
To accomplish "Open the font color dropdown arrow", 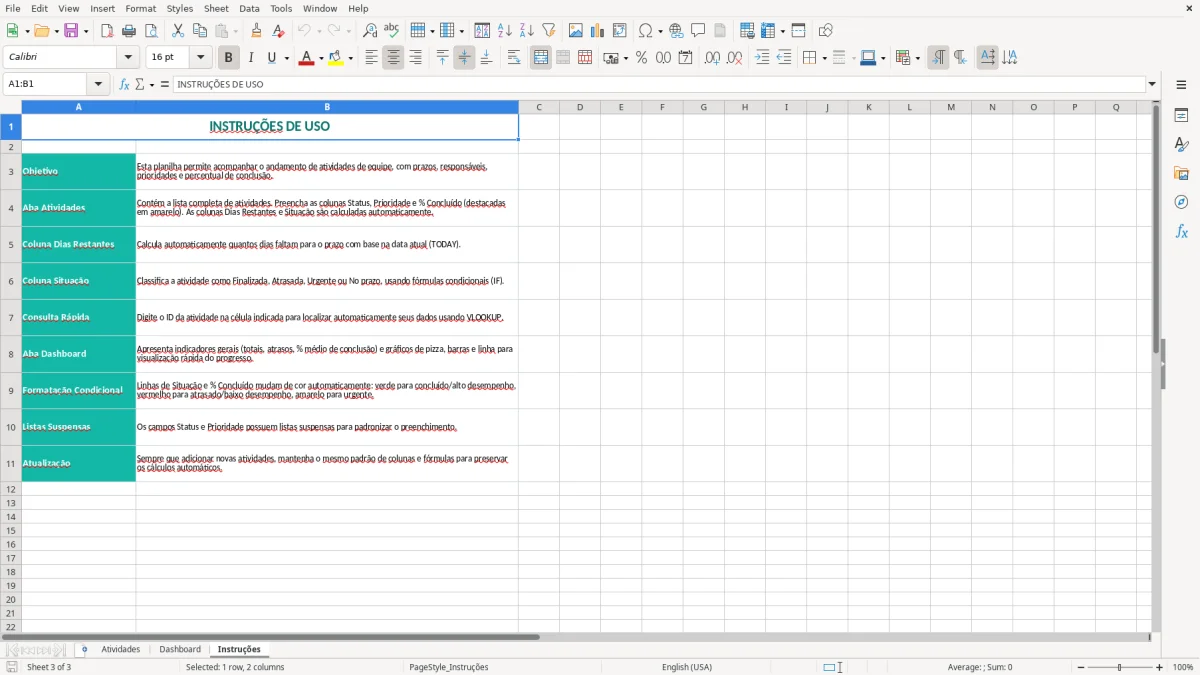I will [321, 58].
